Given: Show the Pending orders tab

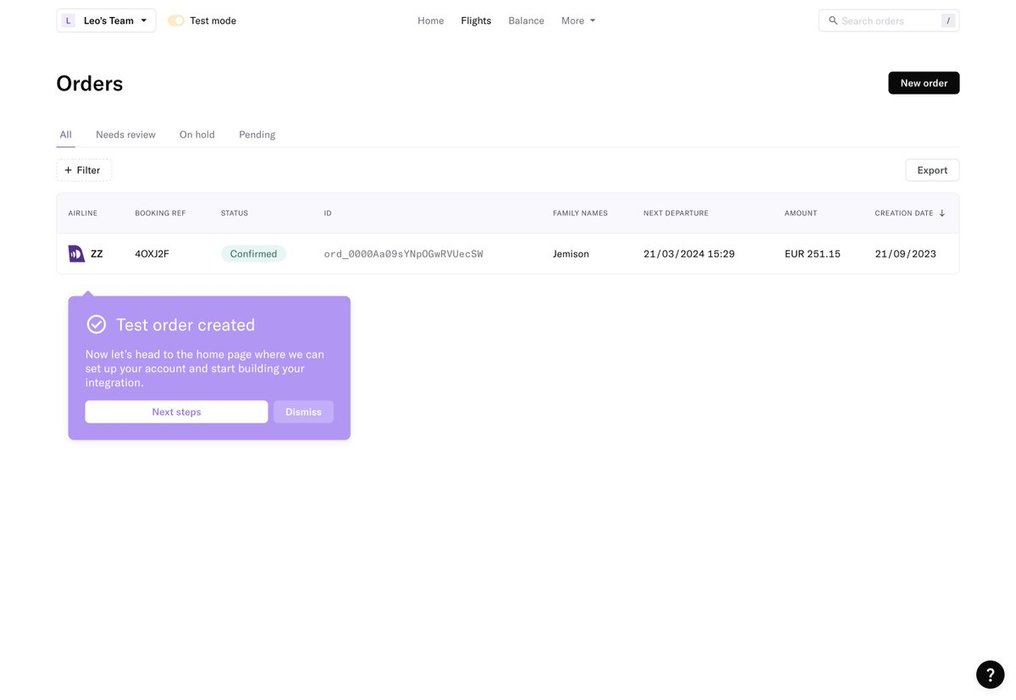Looking at the screenshot, I should click(257, 135).
